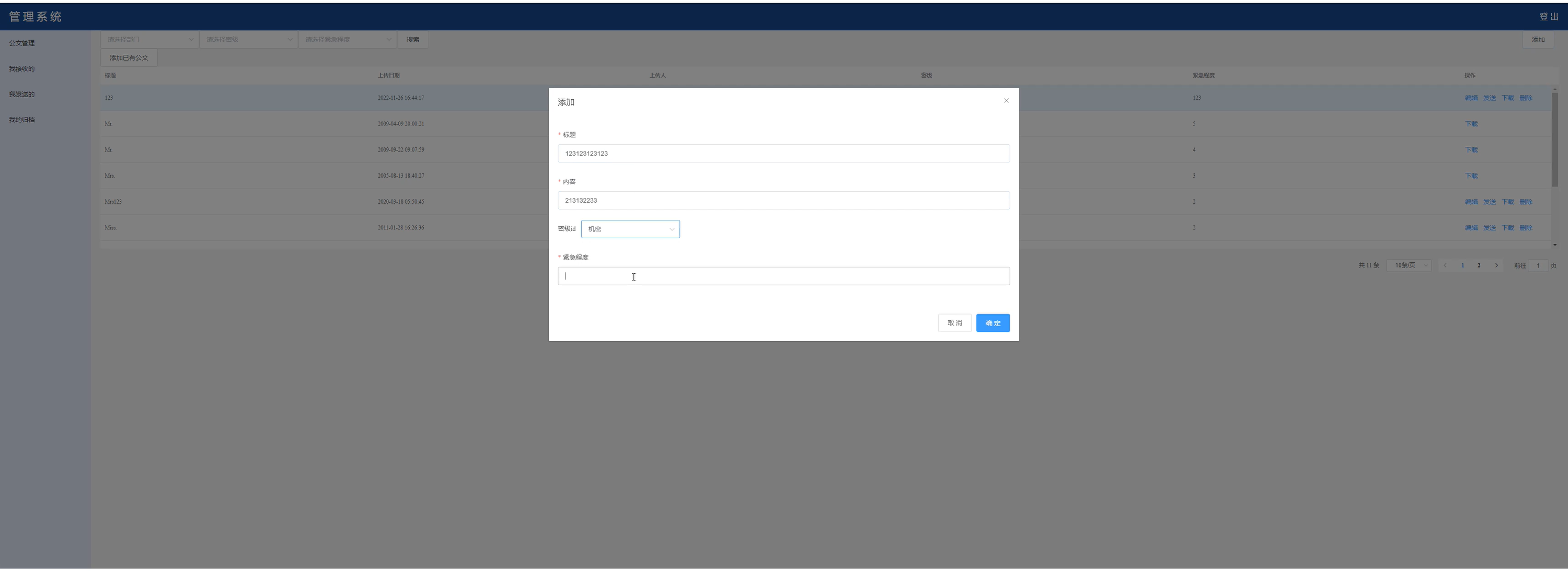This screenshot has height=571, width=1568.
Task: Go to page 2 in pagination
Action: click(1479, 265)
